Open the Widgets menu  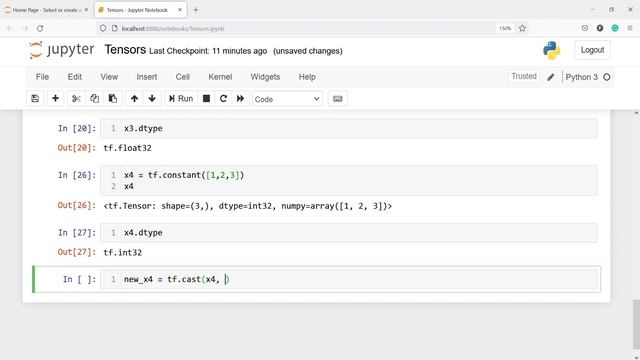[265, 77]
